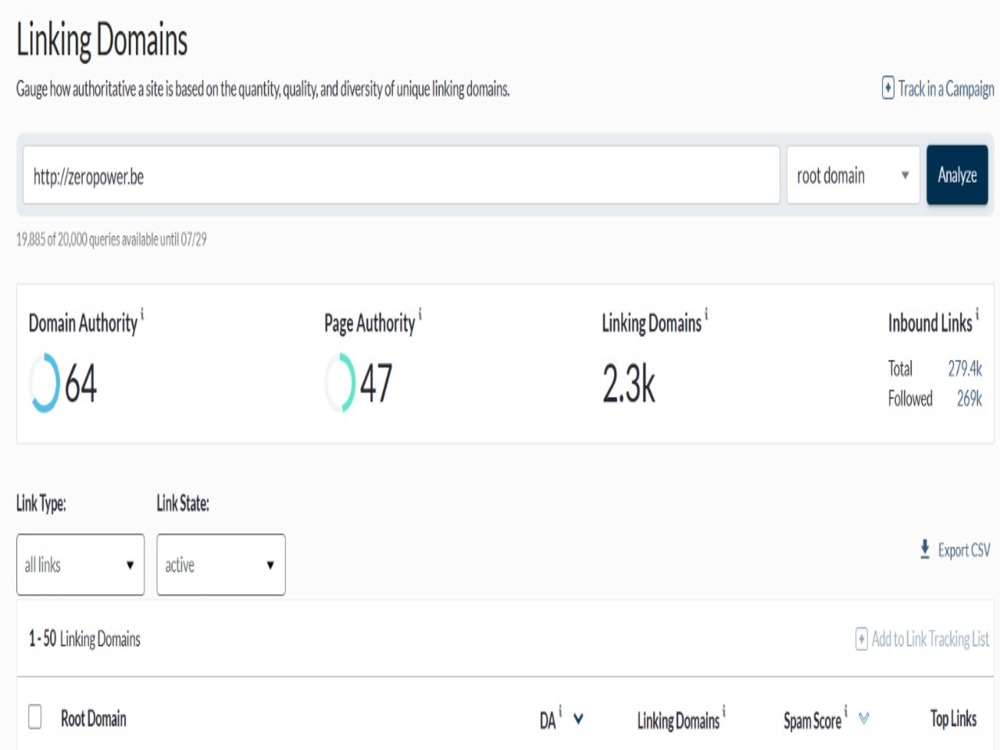Click the Page Authority score 47
Viewport: 1000px width, 750px height.
pos(376,383)
